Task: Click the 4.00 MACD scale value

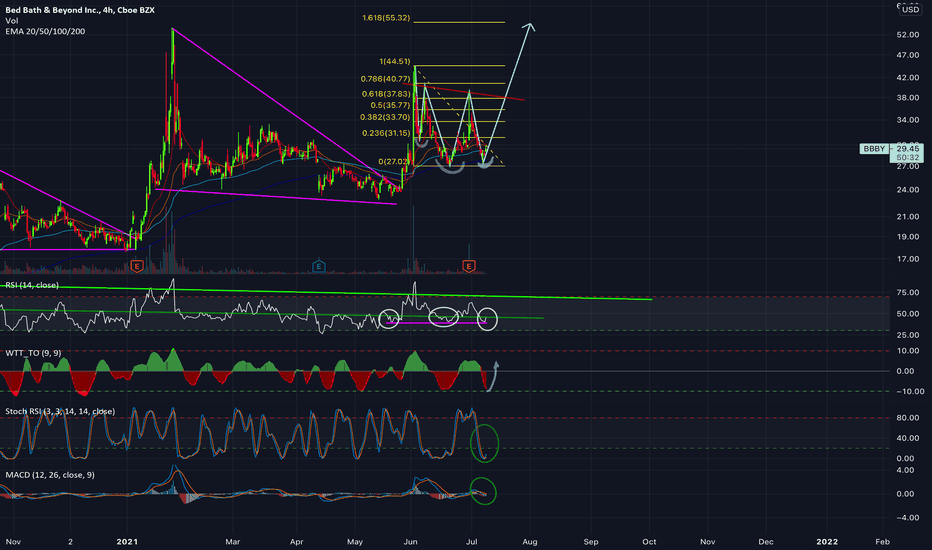Action: (905, 470)
